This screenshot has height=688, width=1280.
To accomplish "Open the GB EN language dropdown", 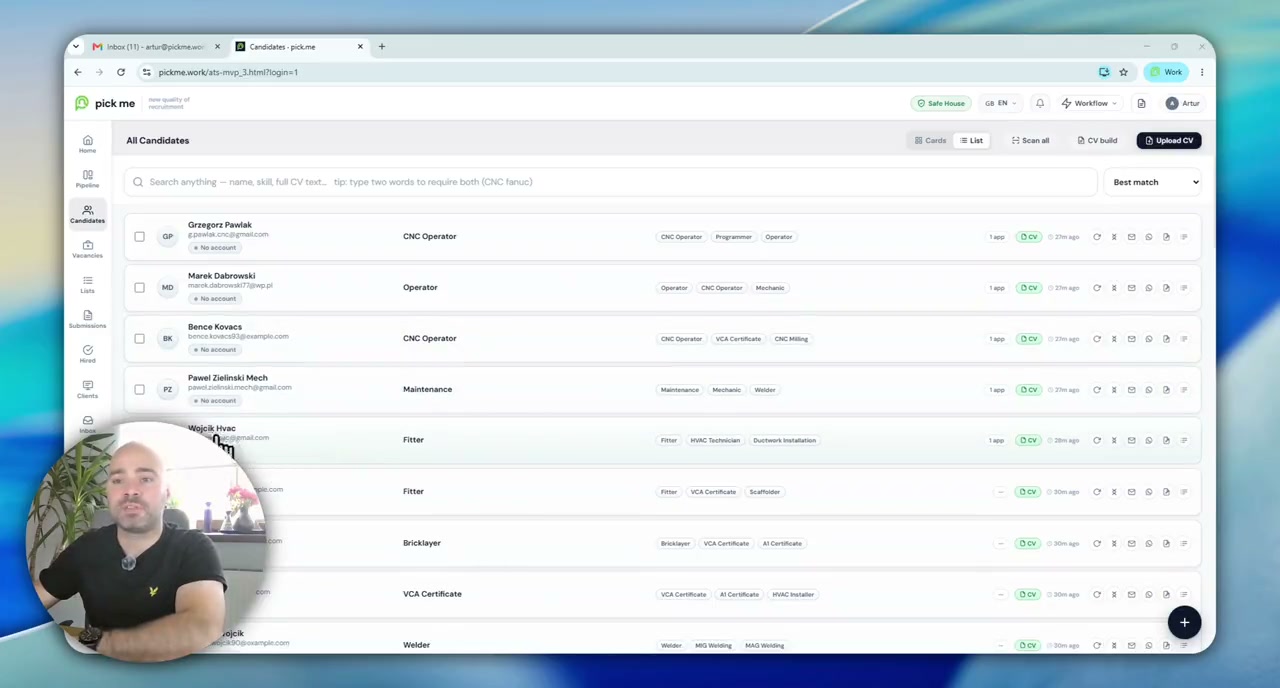I will pyautogui.click(x=1000, y=103).
